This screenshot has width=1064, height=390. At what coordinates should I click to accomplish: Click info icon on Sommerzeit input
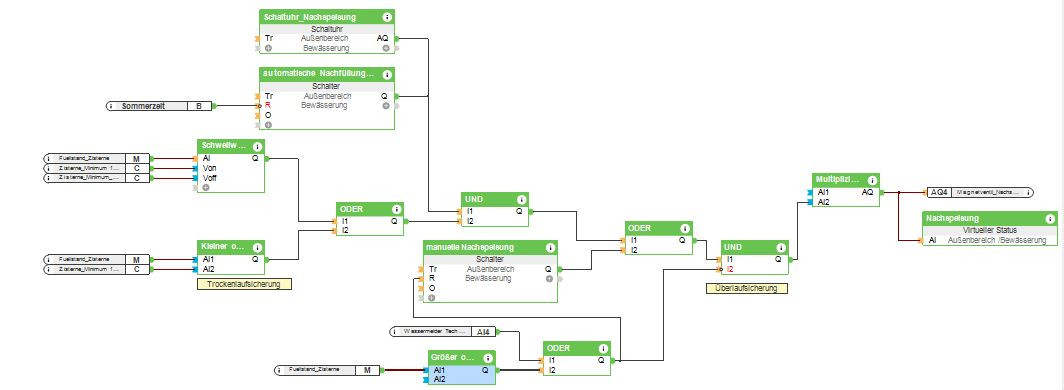tap(112, 106)
